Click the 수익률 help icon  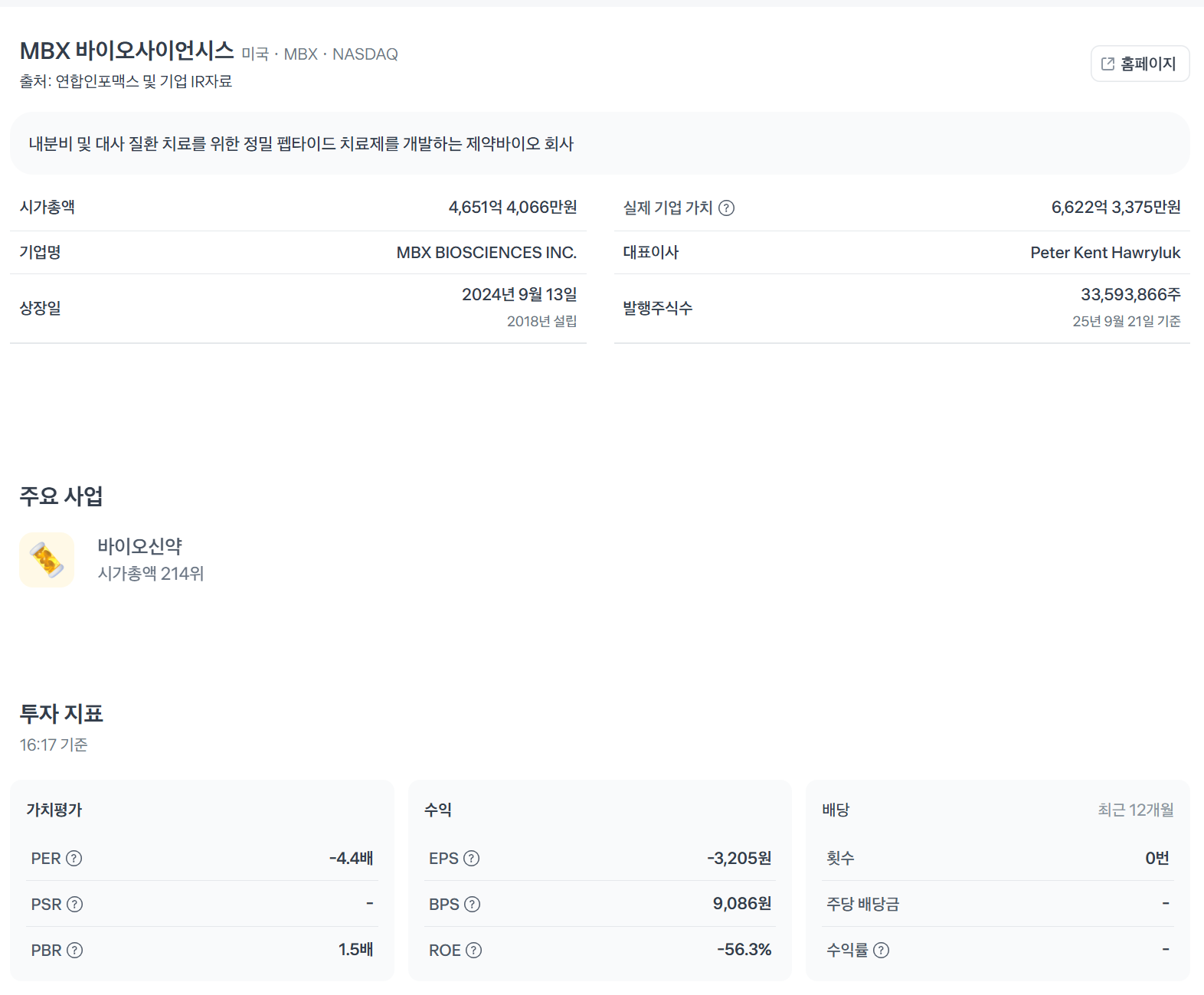(882, 950)
